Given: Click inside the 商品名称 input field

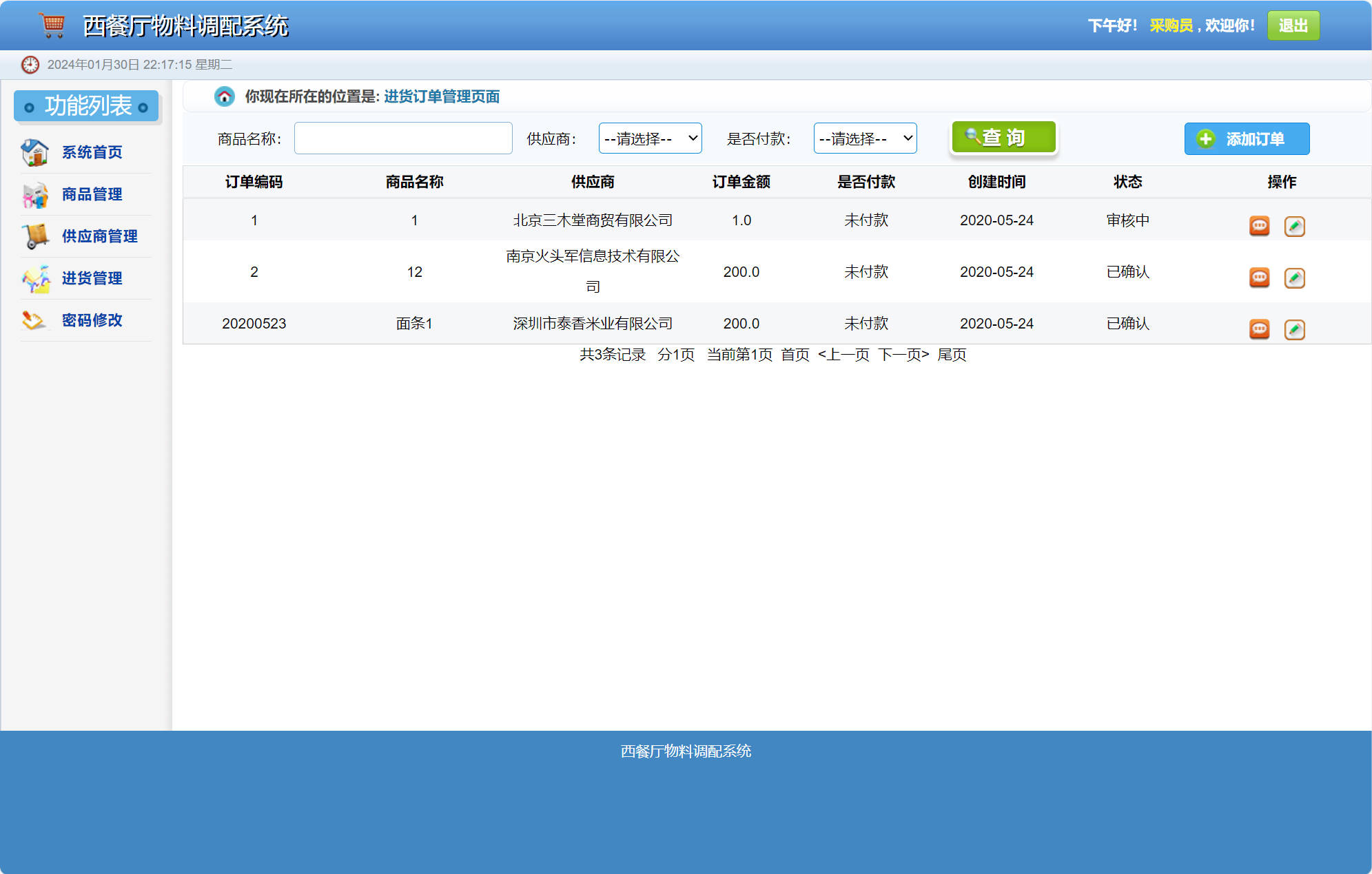Looking at the screenshot, I should point(402,138).
